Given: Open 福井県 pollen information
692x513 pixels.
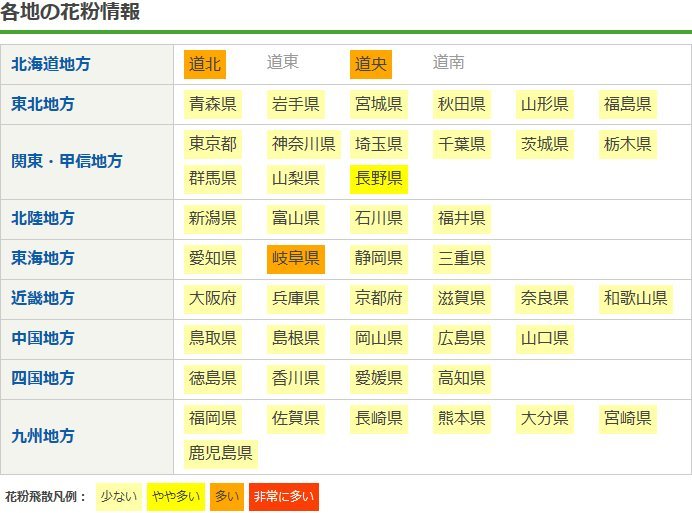Looking at the screenshot, I should coord(462,219).
